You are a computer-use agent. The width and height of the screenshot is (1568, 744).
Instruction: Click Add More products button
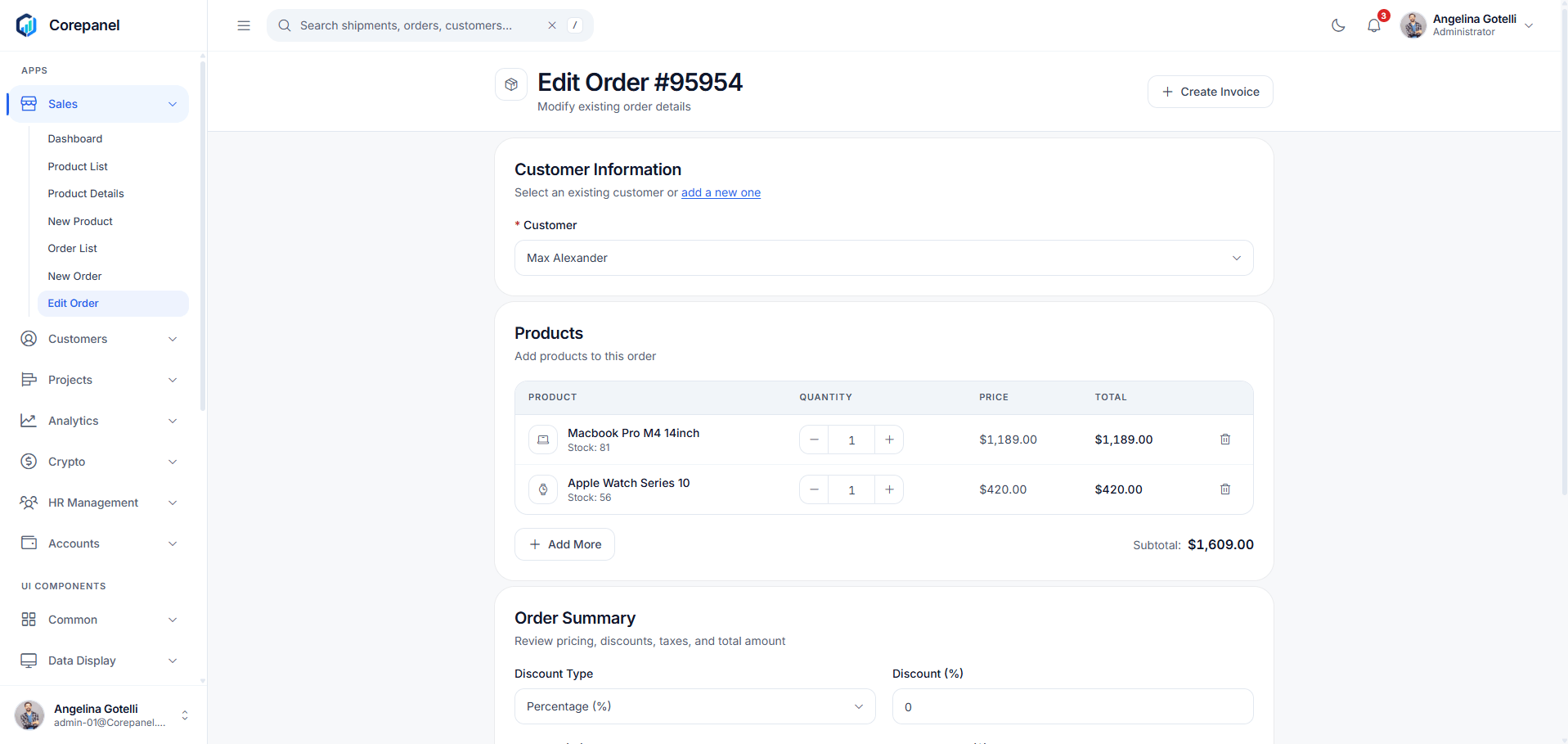coord(564,544)
